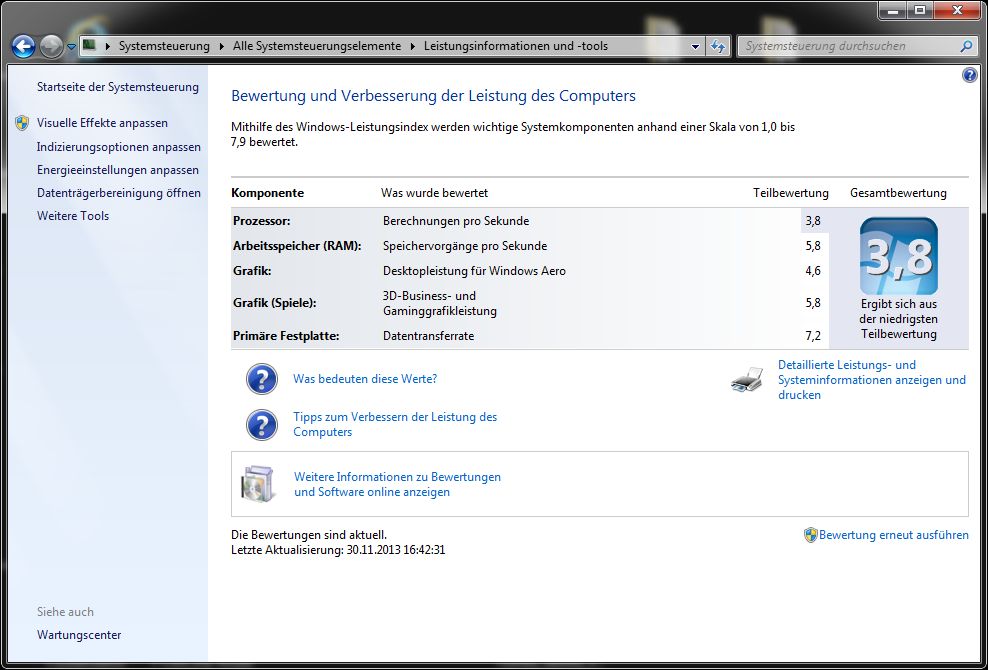Go back with the blue Back arrow
988x670 pixels.
24,46
